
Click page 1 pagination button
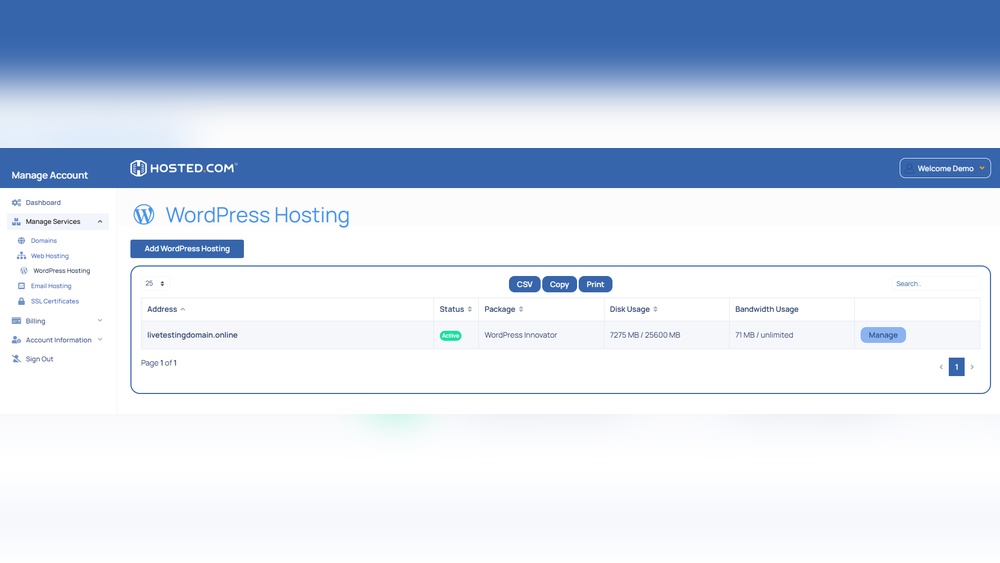pyautogui.click(x=956, y=367)
